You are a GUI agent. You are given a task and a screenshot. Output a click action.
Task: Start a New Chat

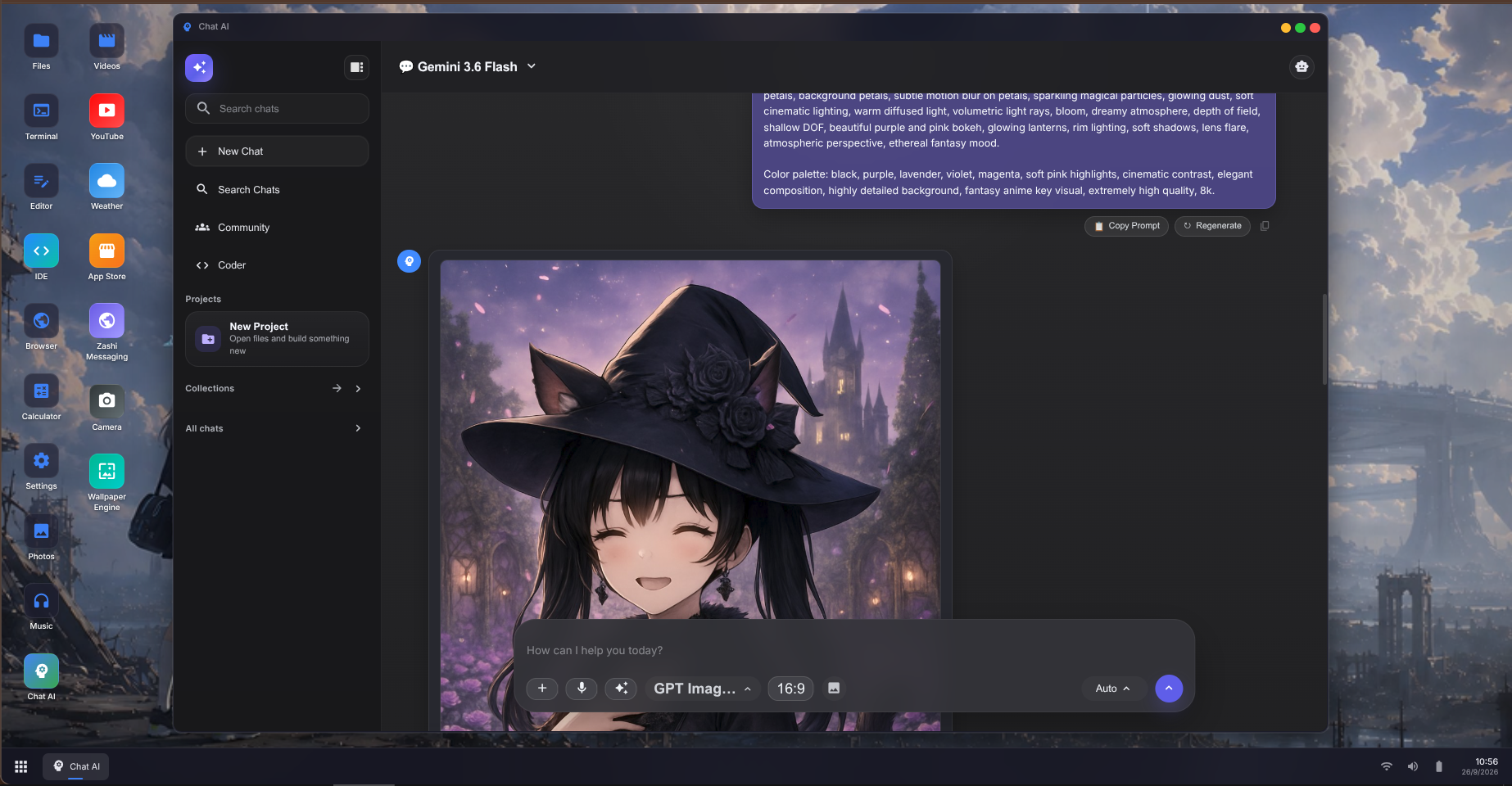pyautogui.click(x=277, y=151)
